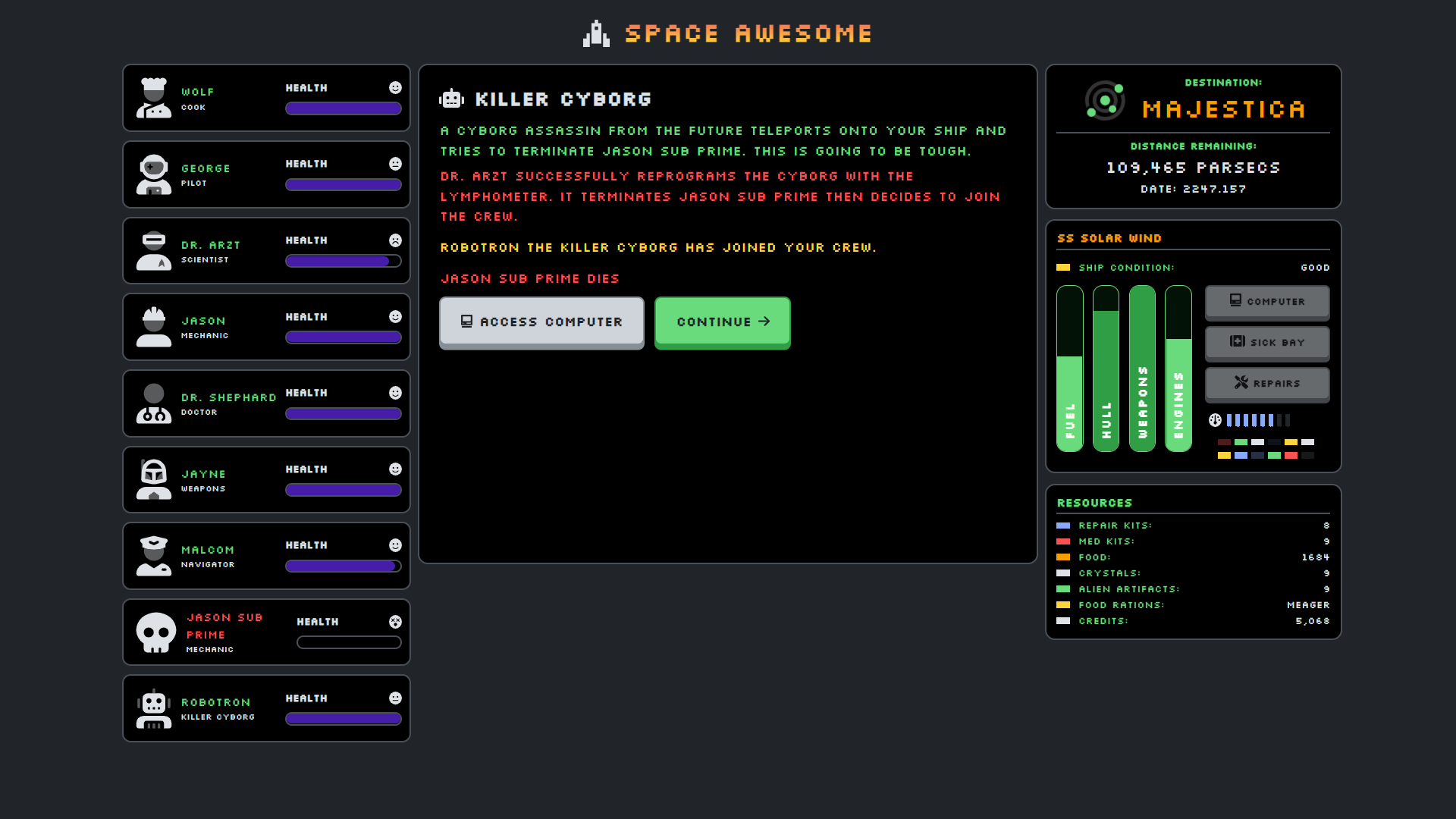Click the Killer Cyborg event robot icon
This screenshot has width=1456, height=819.
point(451,99)
